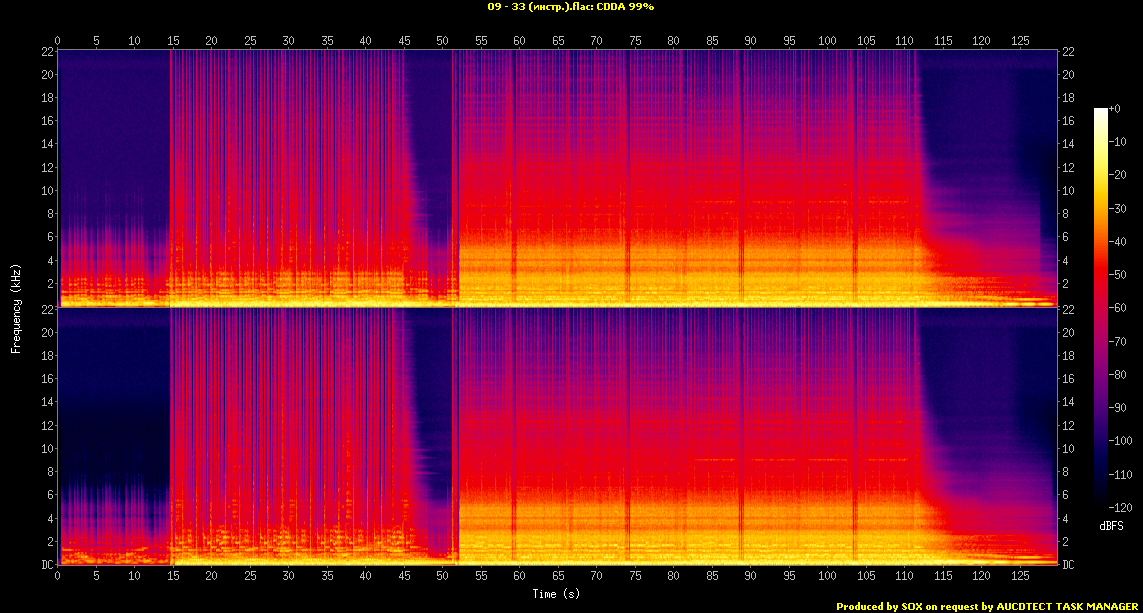Click the 'DC' label at bottom left of lower channel
The image size is (1143, 613).
click(x=45, y=565)
